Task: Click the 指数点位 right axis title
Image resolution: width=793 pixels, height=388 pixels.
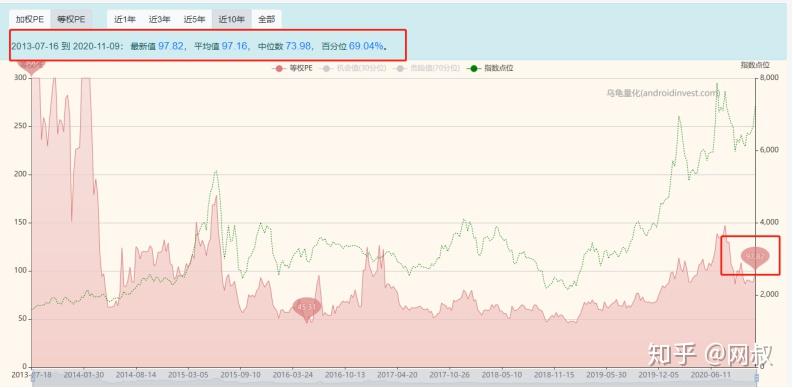Action: click(755, 65)
